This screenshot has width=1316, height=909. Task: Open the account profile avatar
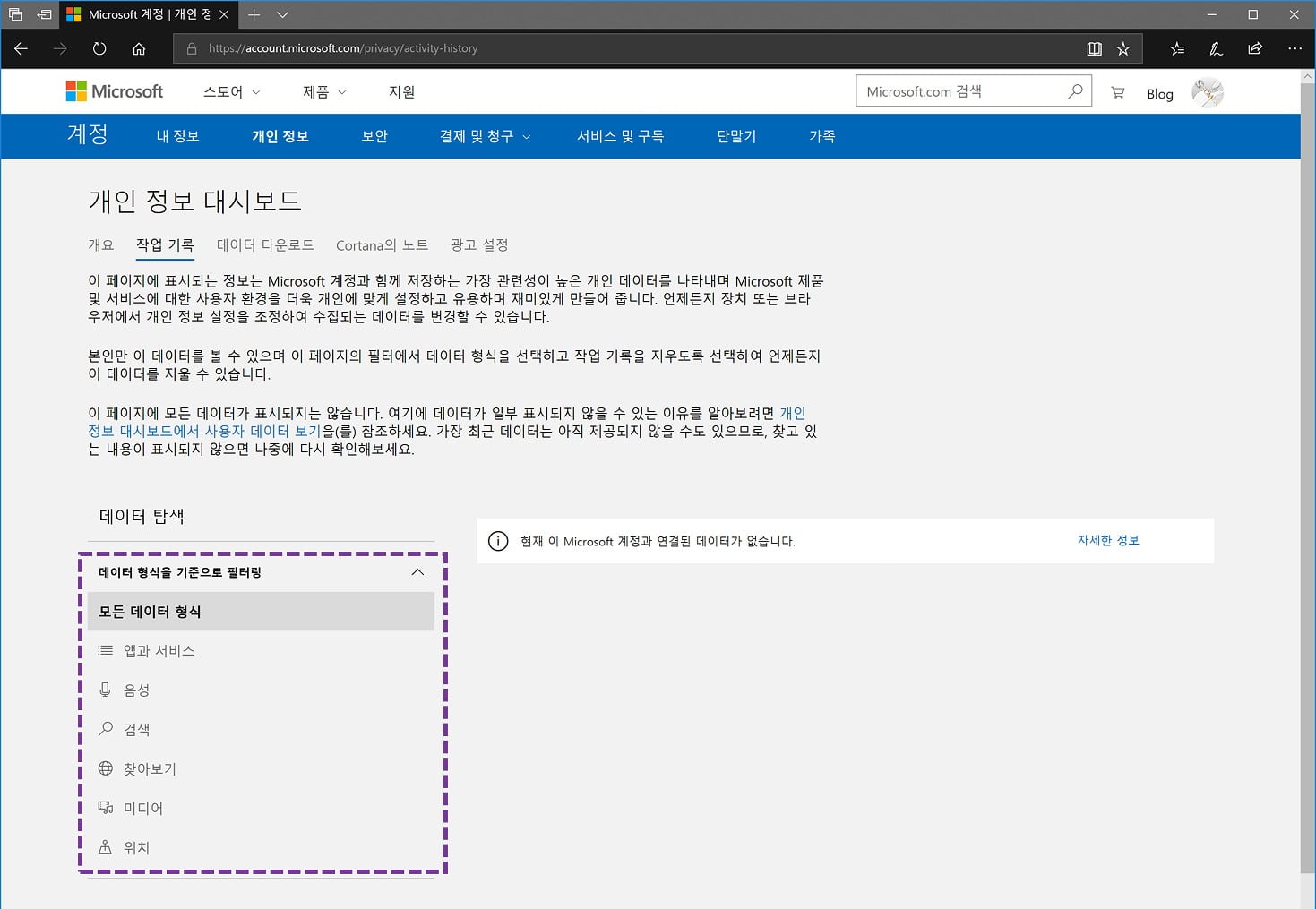(1208, 92)
